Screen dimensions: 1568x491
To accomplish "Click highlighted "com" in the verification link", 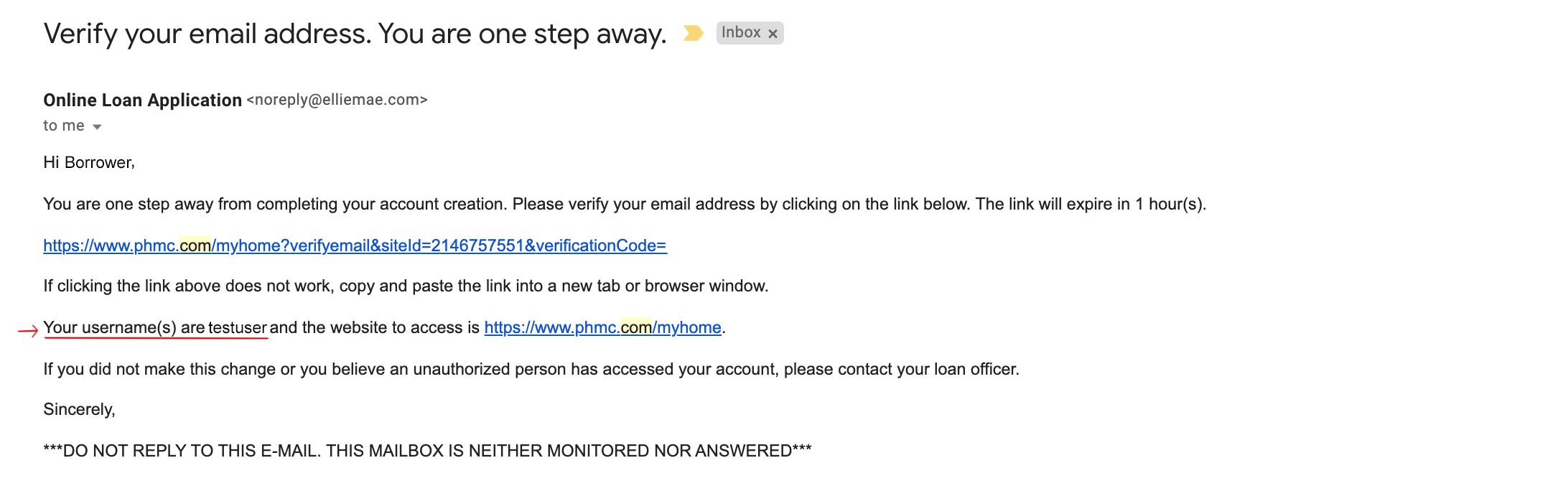I will coord(195,245).
